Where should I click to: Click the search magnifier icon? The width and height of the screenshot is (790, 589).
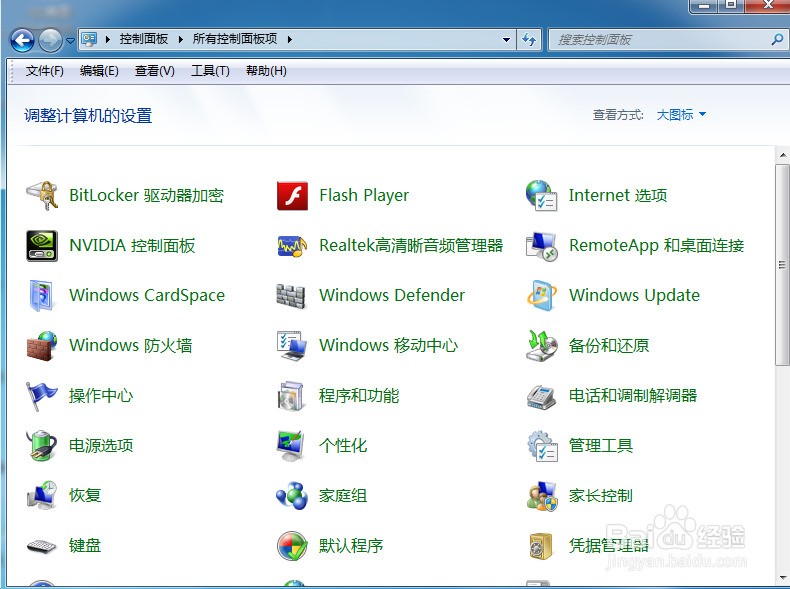pyautogui.click(x=777, y=39)
